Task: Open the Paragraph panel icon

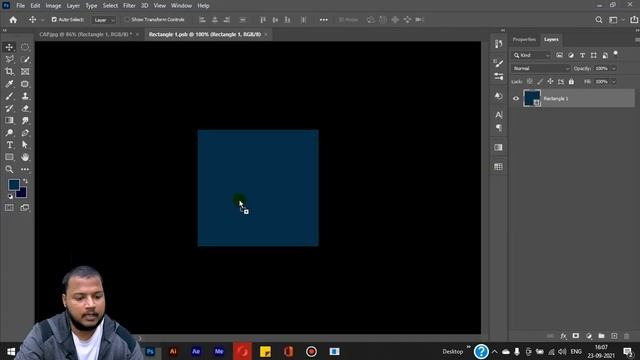Action: 498,128
